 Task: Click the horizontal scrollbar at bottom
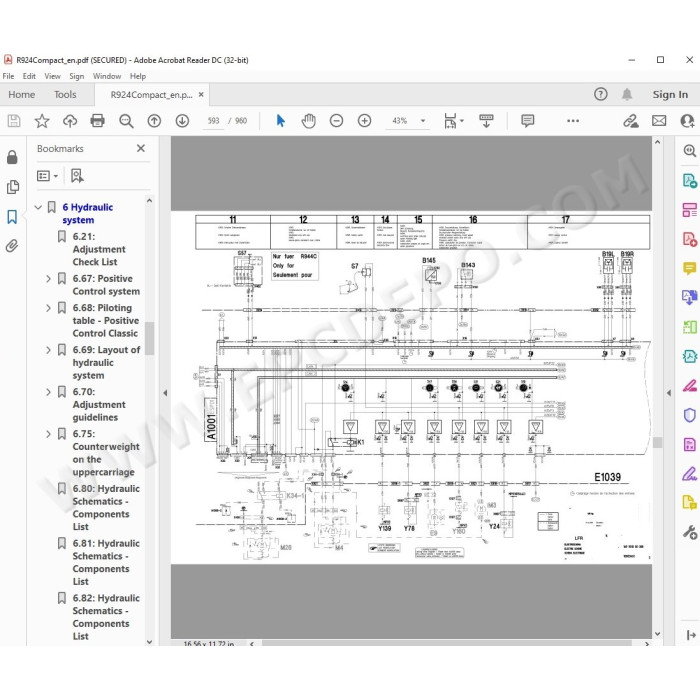pos(446,643)
